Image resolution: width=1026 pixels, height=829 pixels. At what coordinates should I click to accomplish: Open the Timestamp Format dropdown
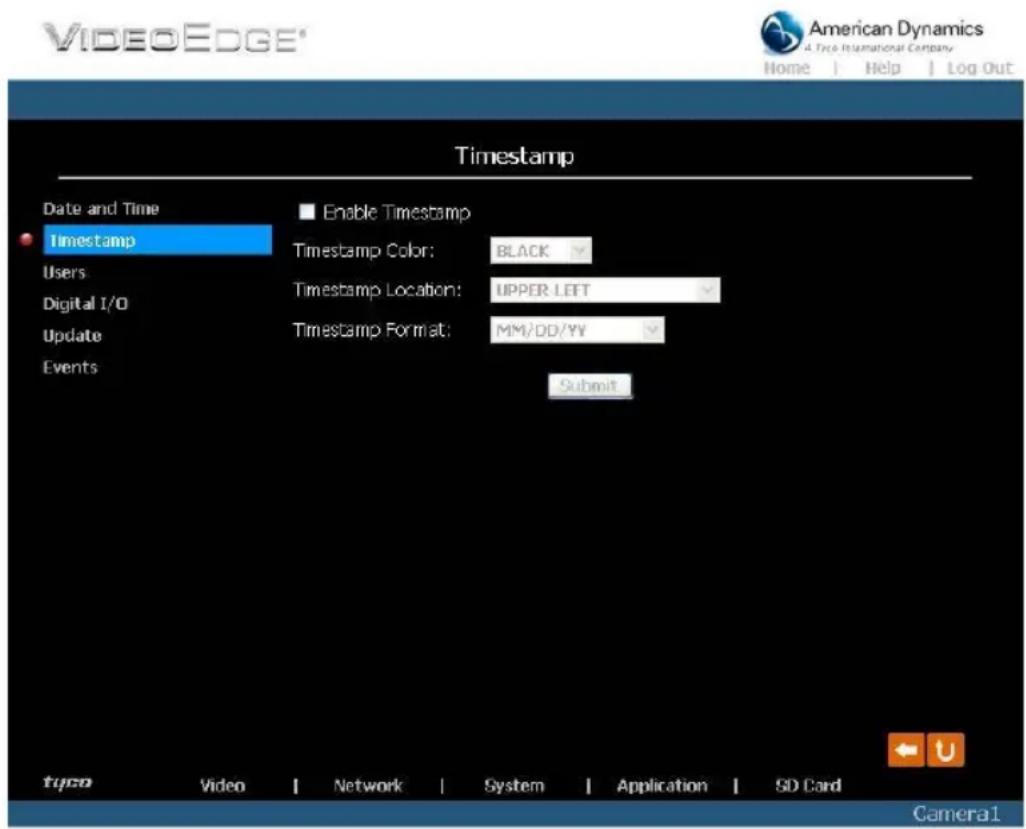tap(576, 330)
